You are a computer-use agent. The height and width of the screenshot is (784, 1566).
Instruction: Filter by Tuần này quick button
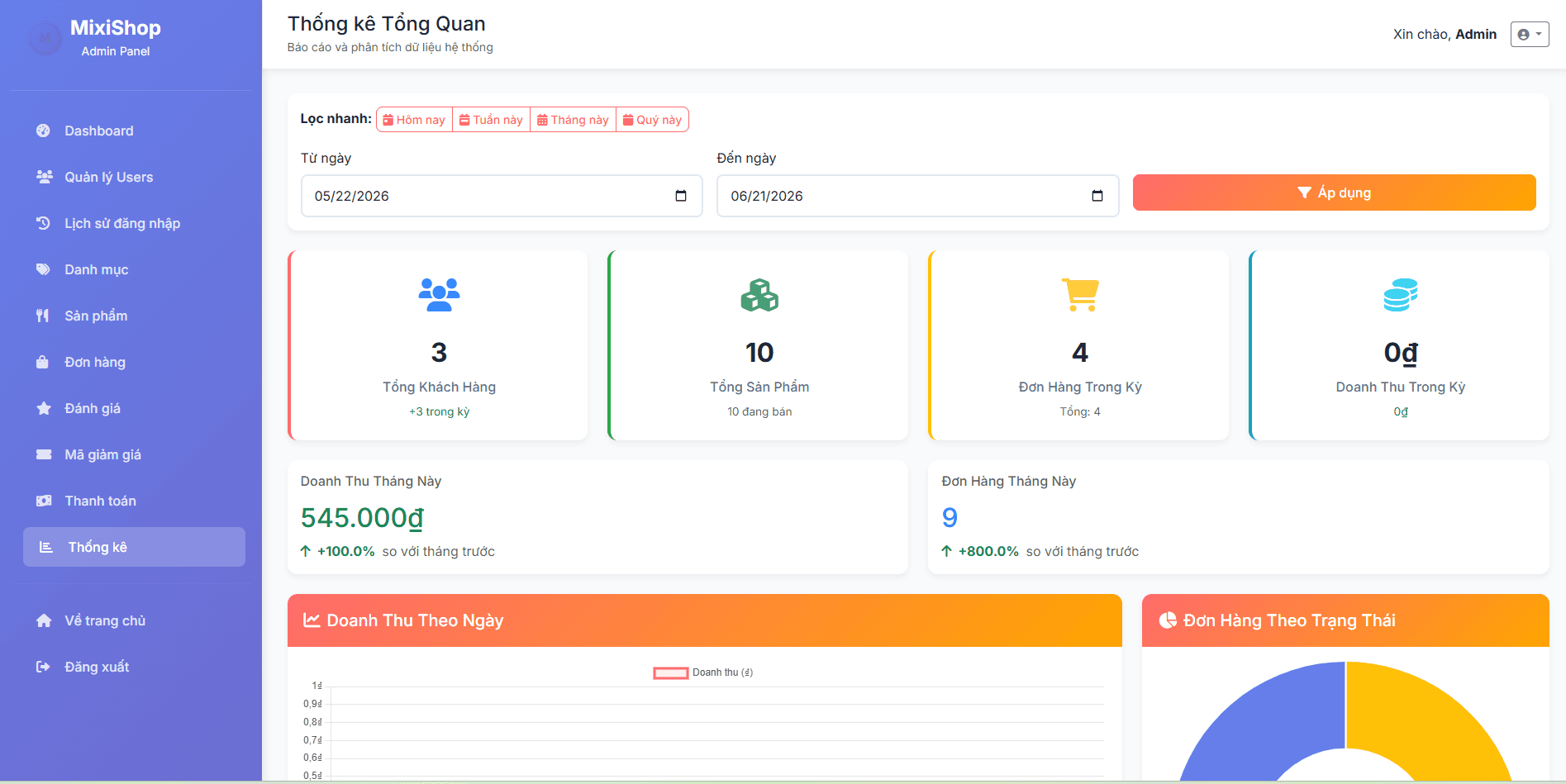pos(491,120)
